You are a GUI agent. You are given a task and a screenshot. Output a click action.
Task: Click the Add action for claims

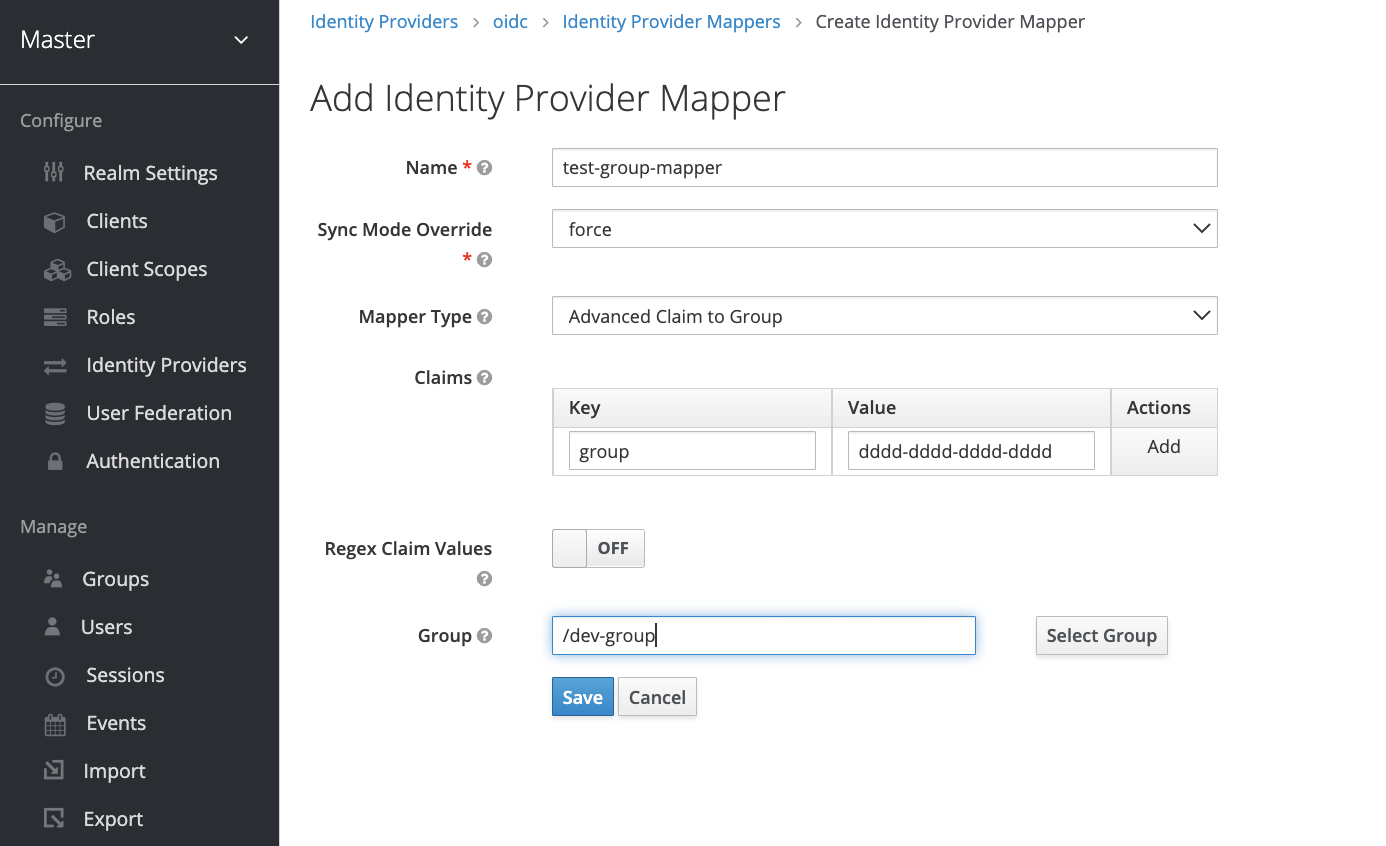click(1163, 447)
